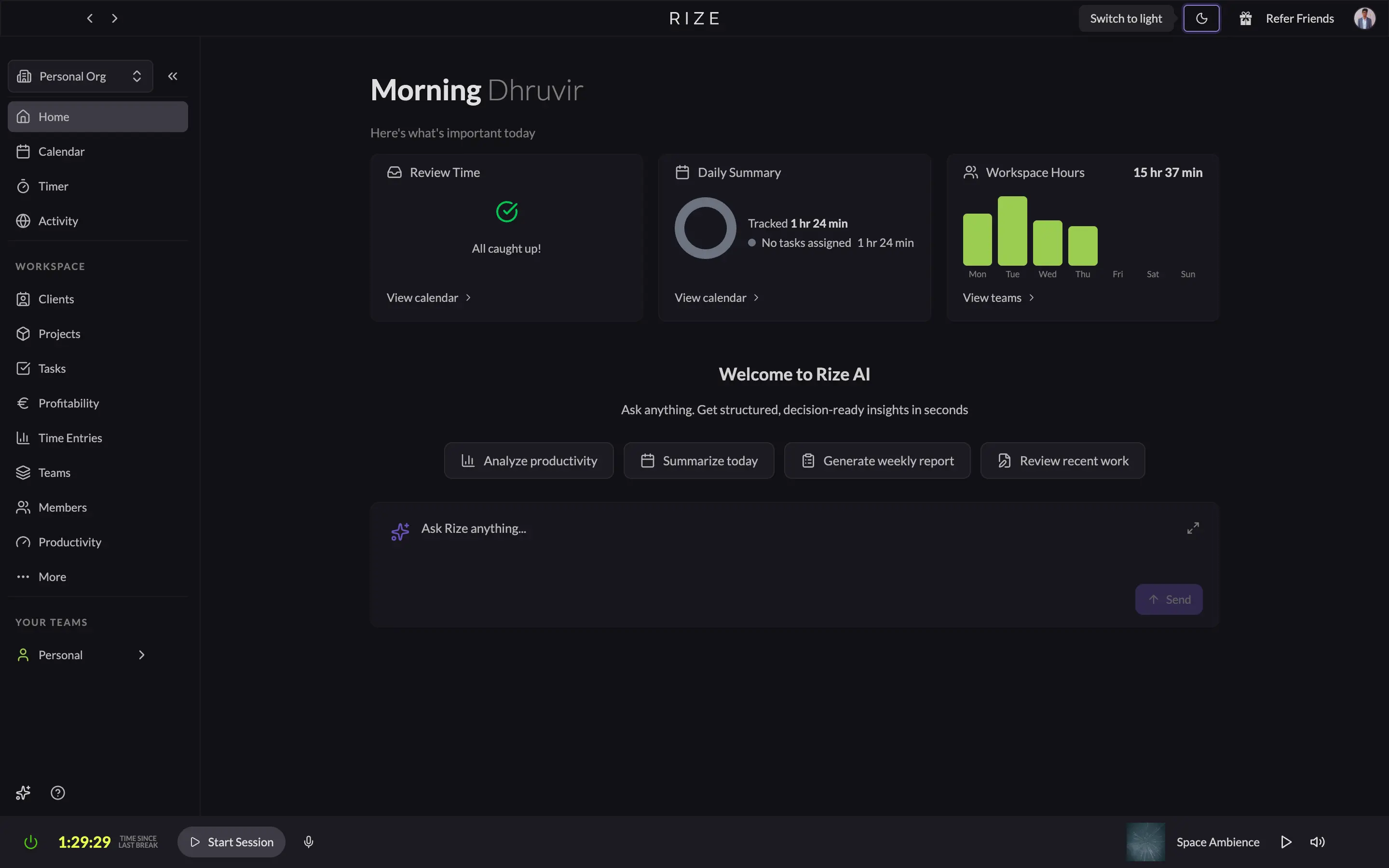
Task: Click the Daily Summary calendar icon
Action: (682, 172)
